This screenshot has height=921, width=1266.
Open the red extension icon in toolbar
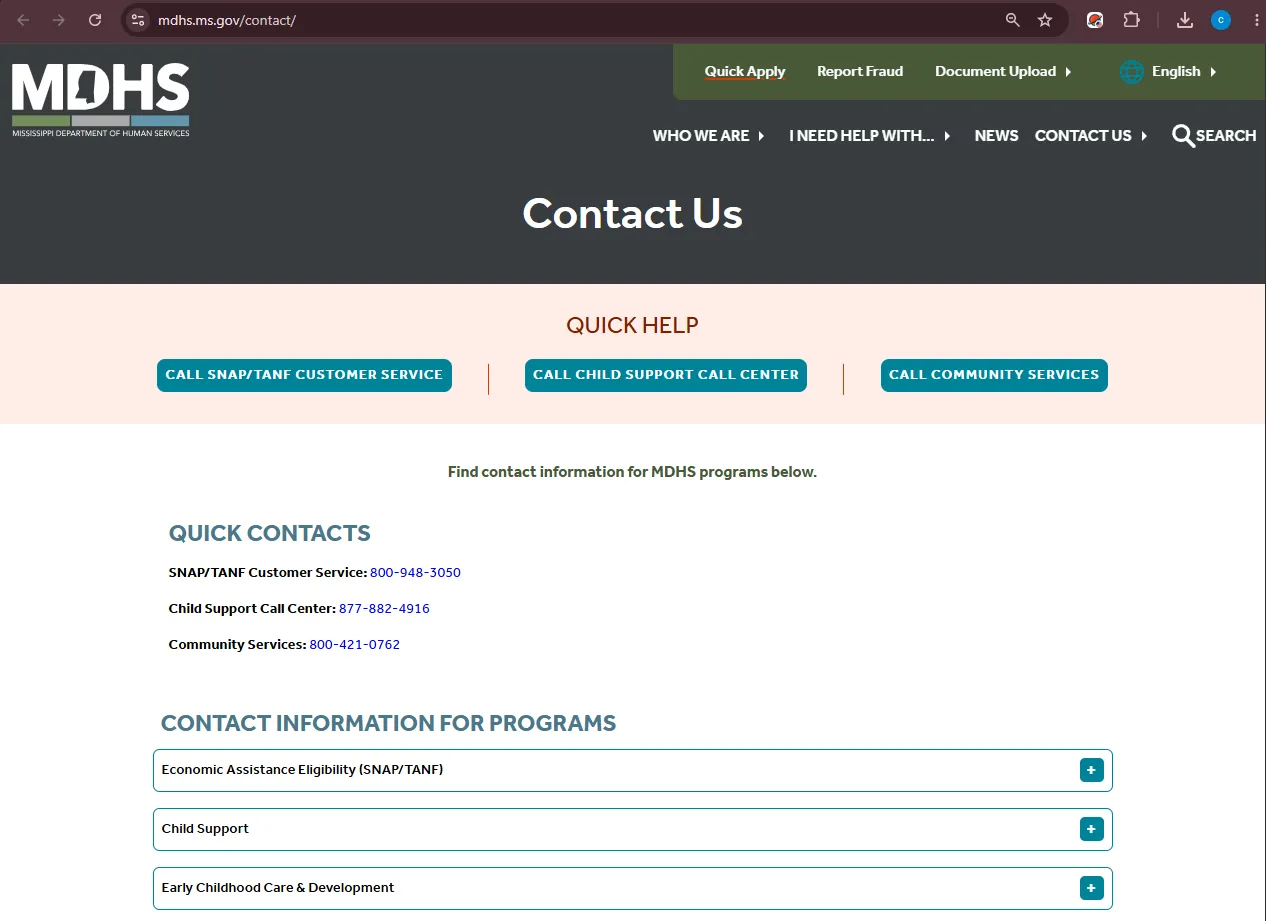pyautogui.click(x=1095, y=20)
